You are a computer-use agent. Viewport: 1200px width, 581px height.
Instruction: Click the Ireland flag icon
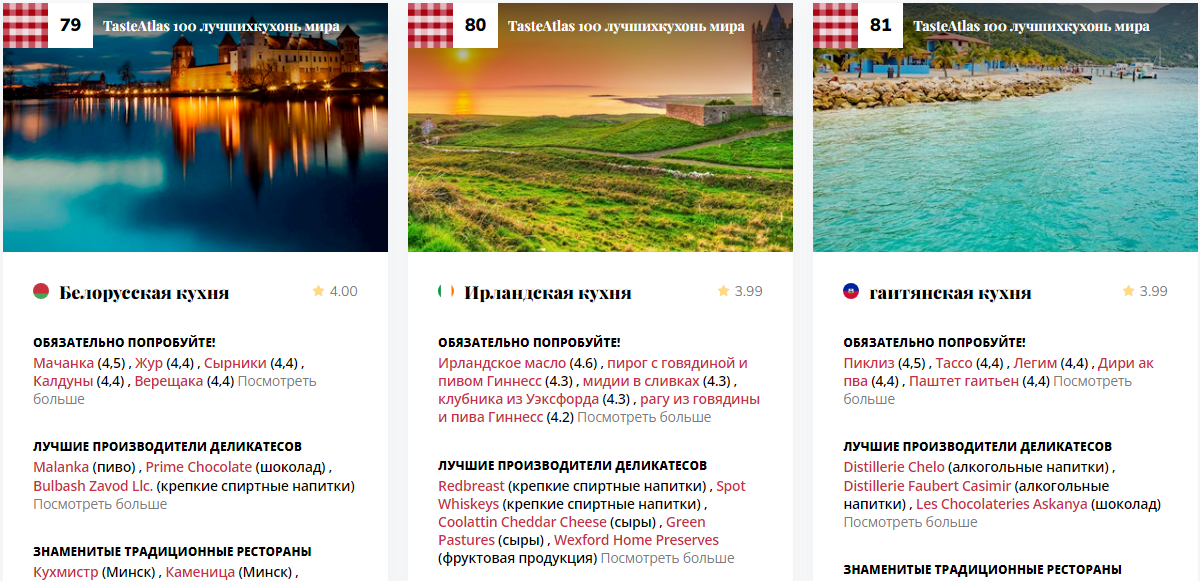click(x=446, y=292)
